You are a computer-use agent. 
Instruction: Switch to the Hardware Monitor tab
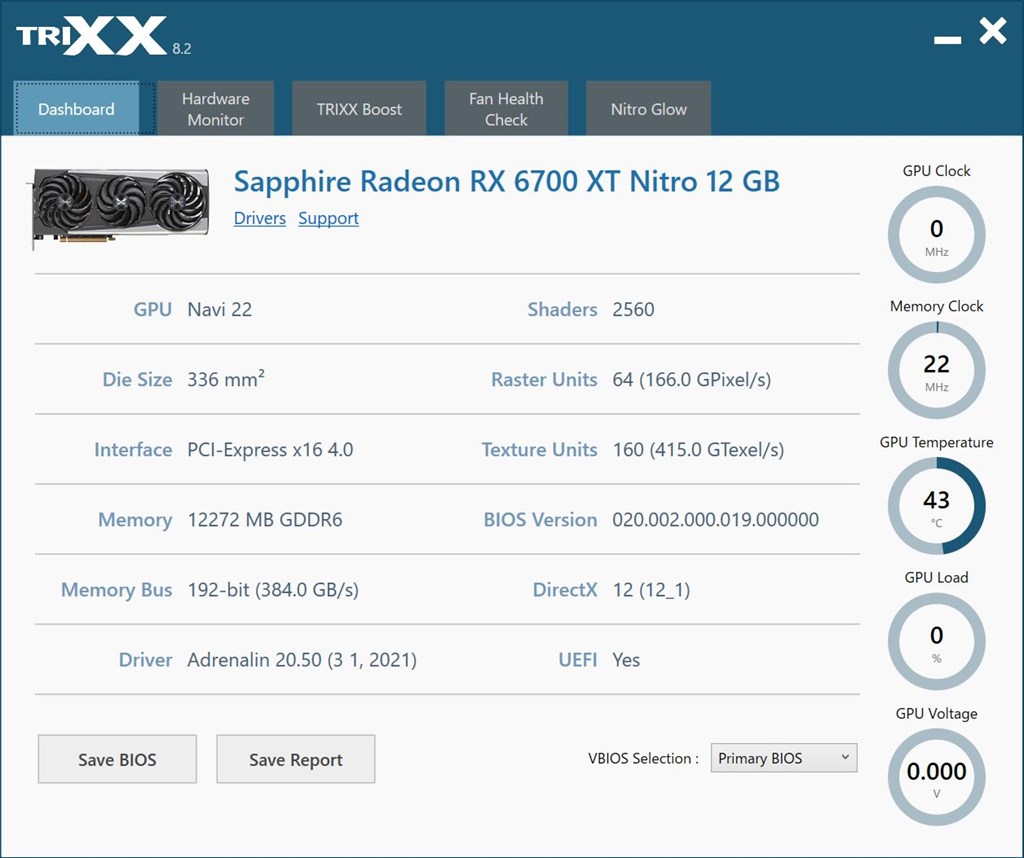[215, 108]
